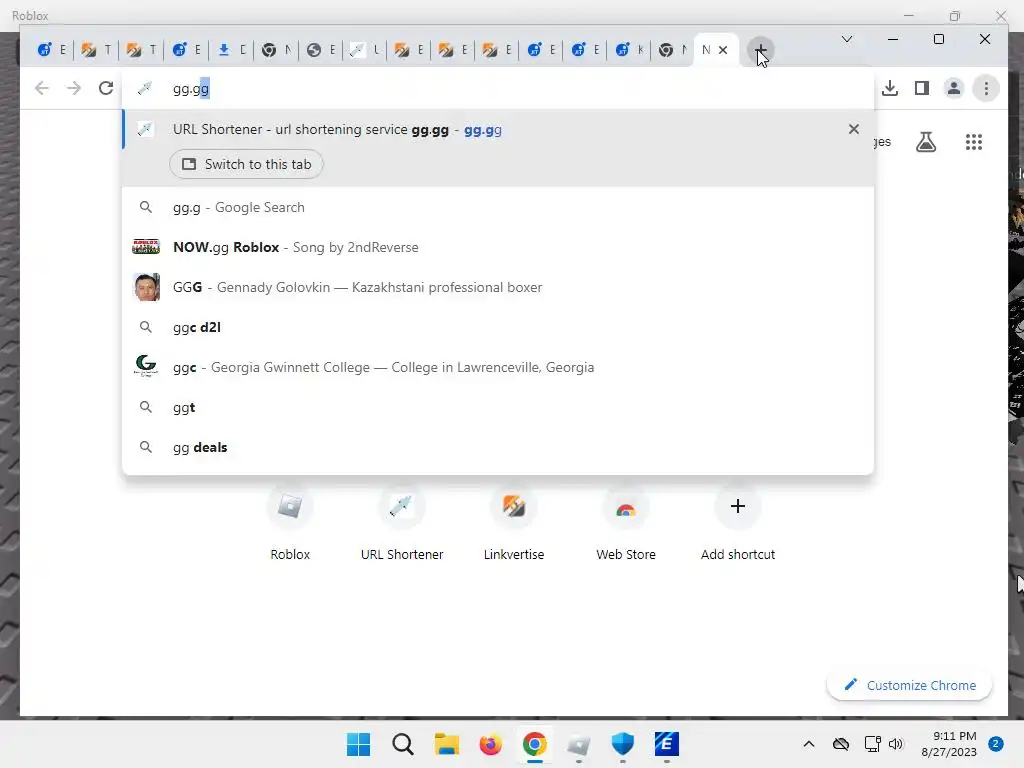The width and height of the screenshot is (1024, 768).
Task: Open a new tab with the plus button
Action: 760,50
